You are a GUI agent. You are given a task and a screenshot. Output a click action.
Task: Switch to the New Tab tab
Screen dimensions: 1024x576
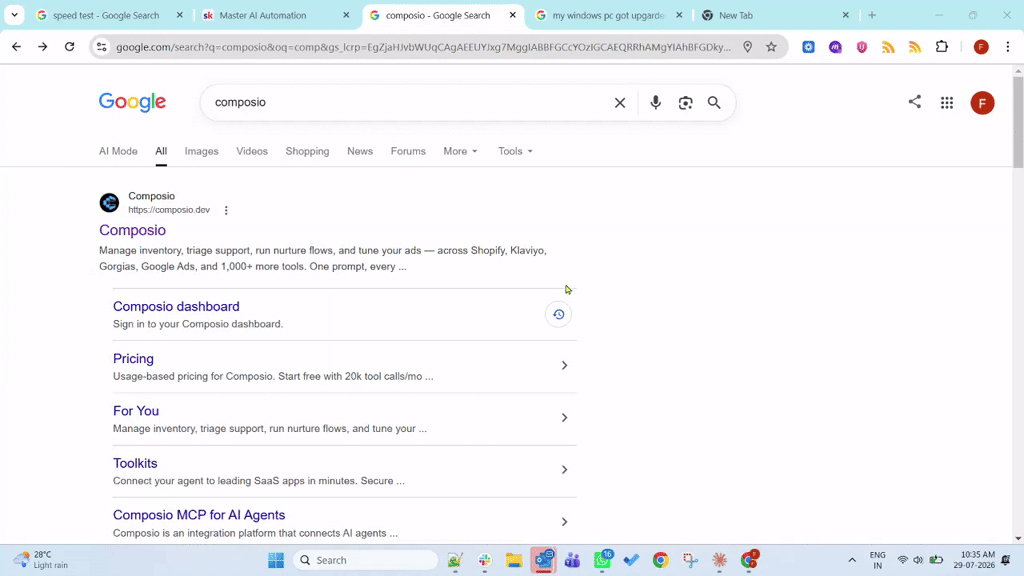click(x=735, y=15)
